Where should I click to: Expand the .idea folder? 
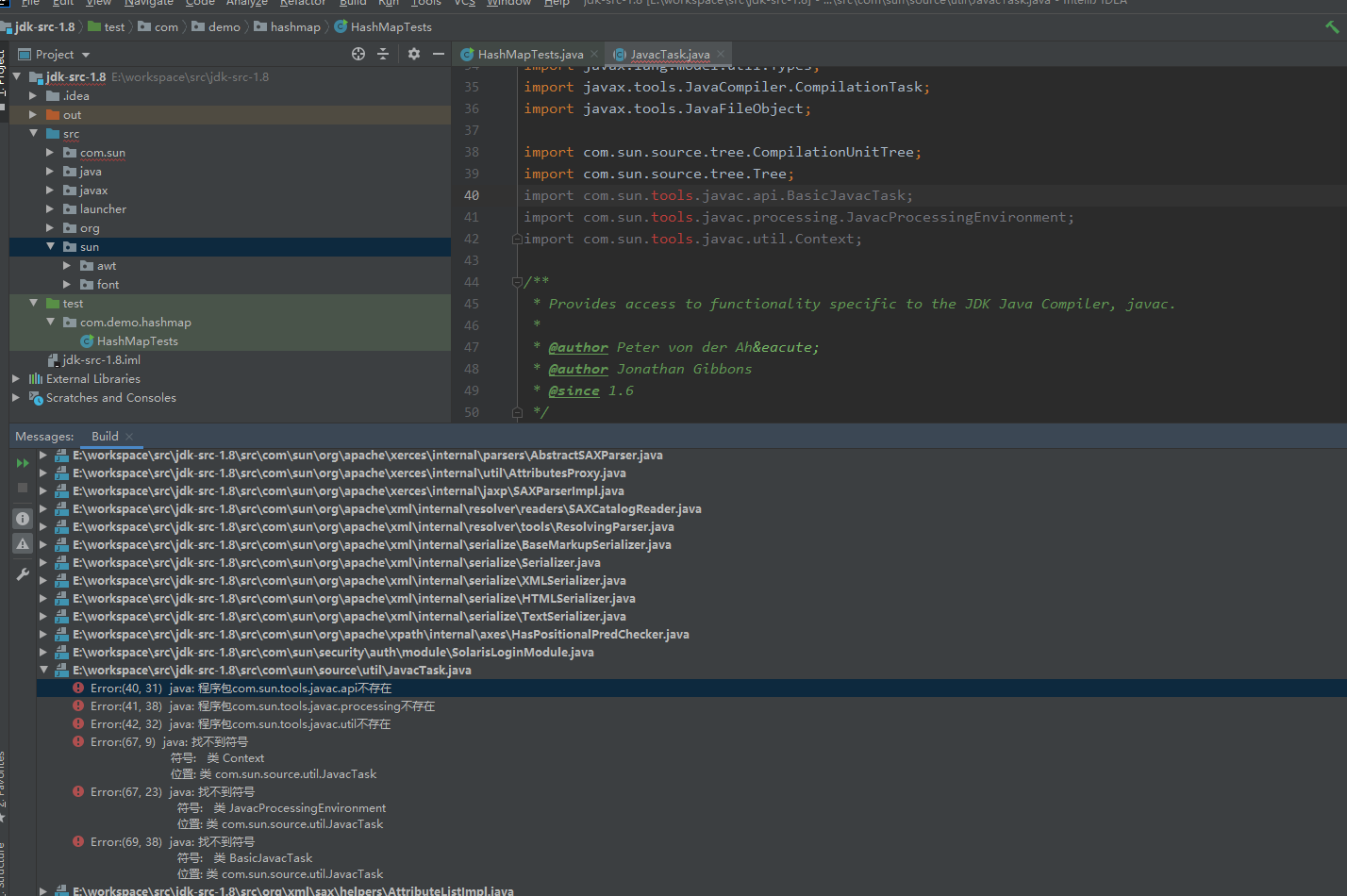[x=33, y=96]
